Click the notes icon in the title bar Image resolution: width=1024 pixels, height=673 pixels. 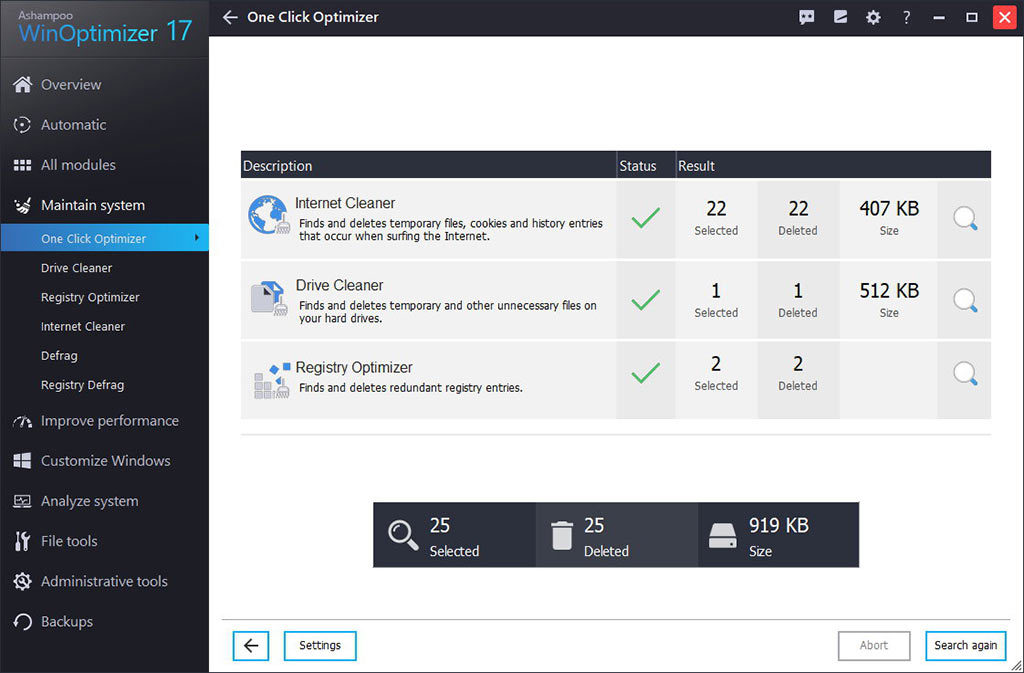[x=840, y=17]
